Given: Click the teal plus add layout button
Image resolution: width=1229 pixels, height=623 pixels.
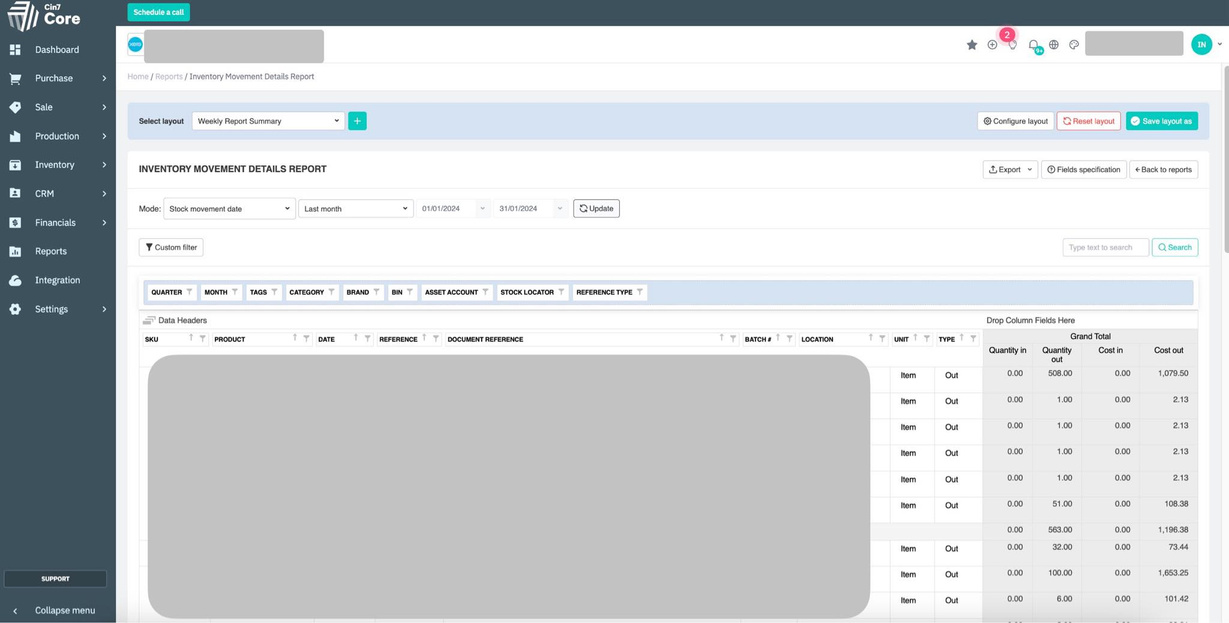Looking at the screenshot, I should tap(357, 121).
